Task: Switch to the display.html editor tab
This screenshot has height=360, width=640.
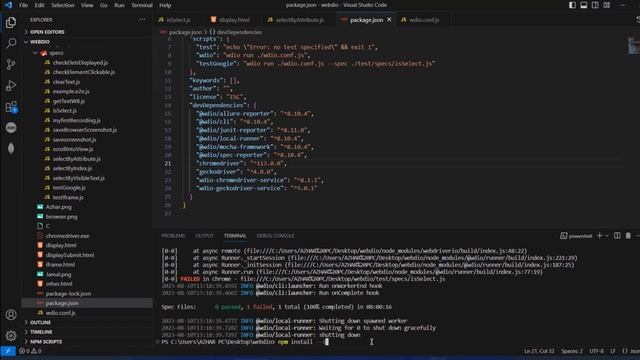Action: tap(234, 20)
